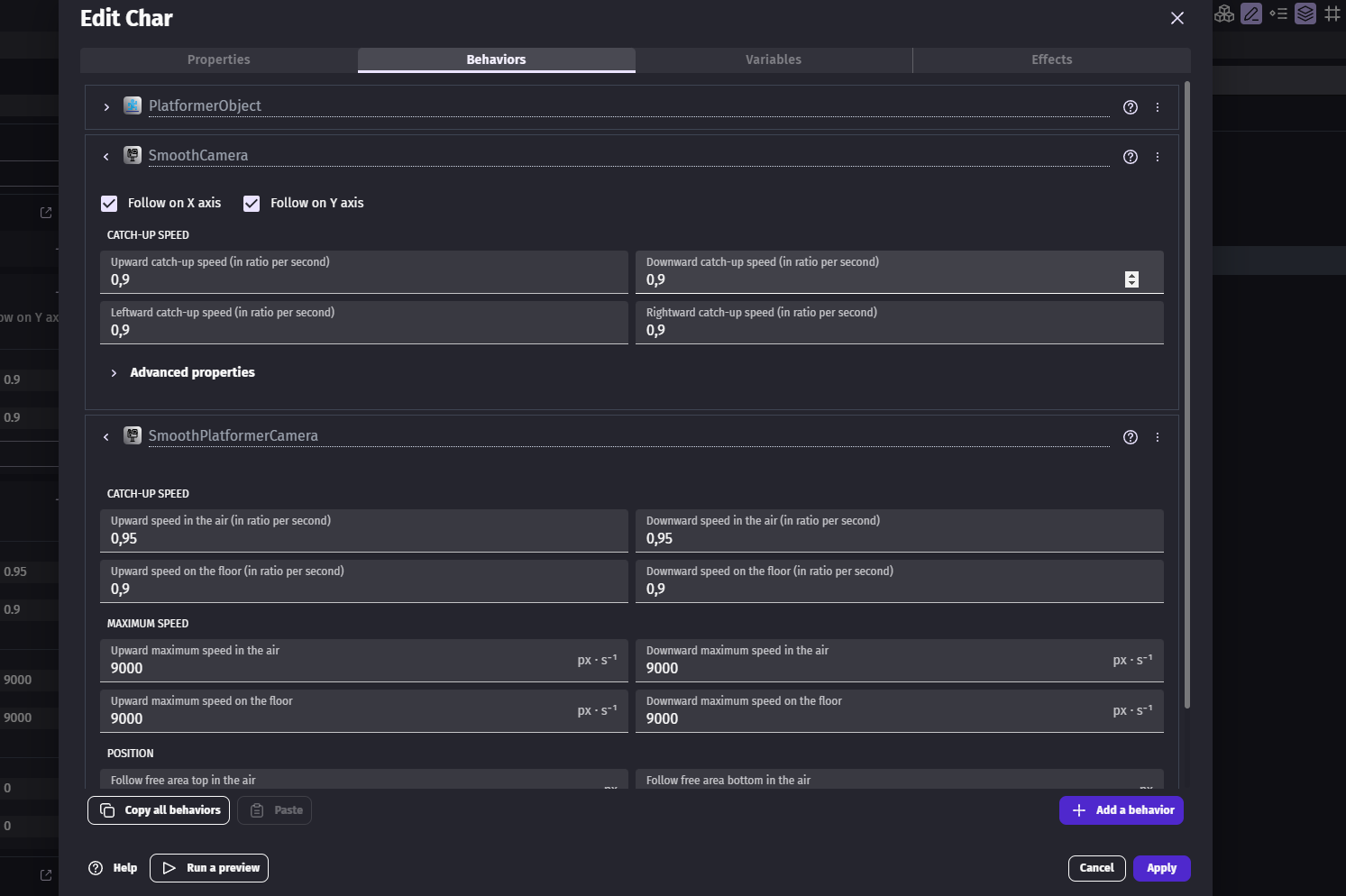
Task: Select the Behaviors tab
Action: point(497,59)
